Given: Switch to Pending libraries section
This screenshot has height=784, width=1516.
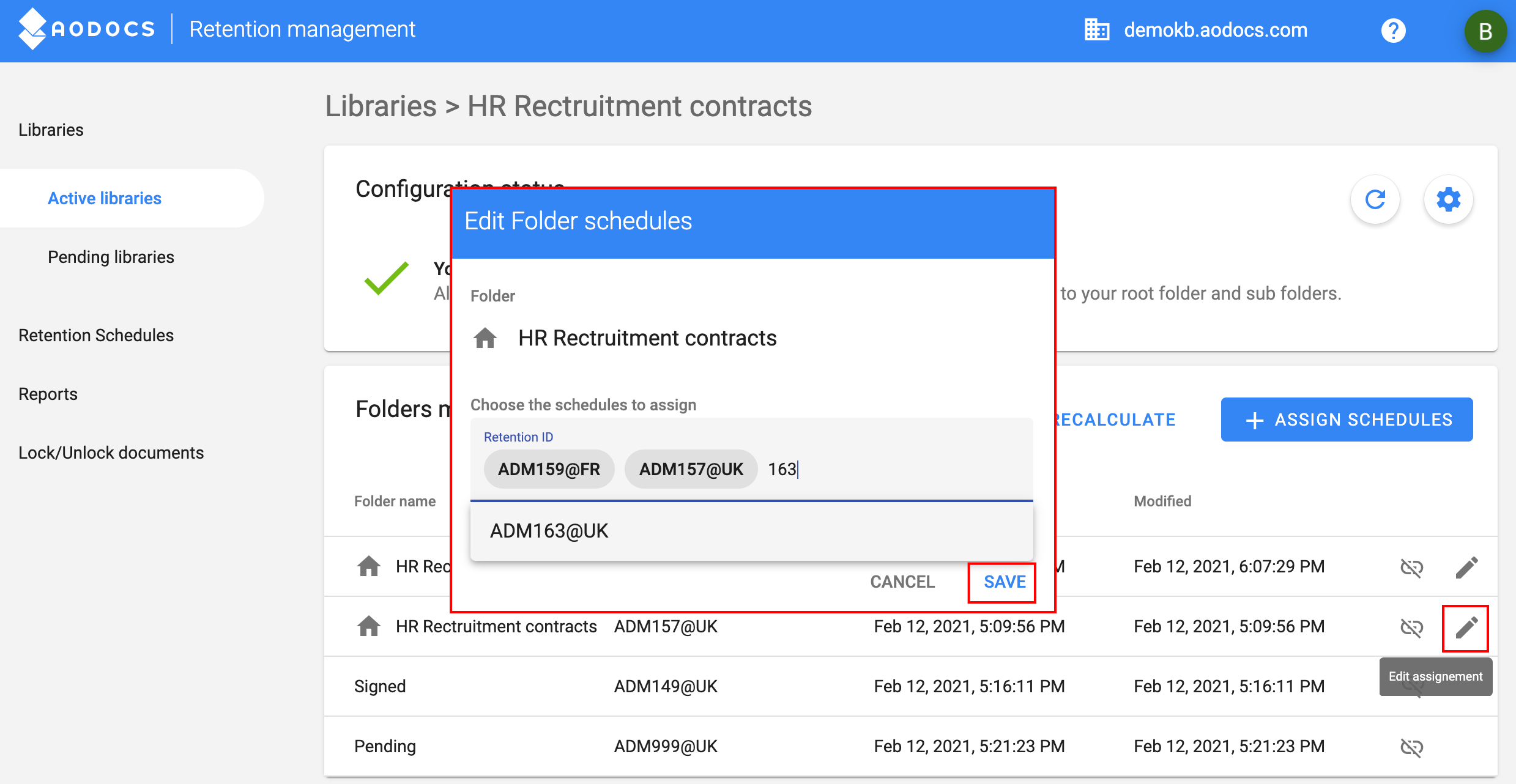Looking at the screenshot, I should click(x=111, y=257).
